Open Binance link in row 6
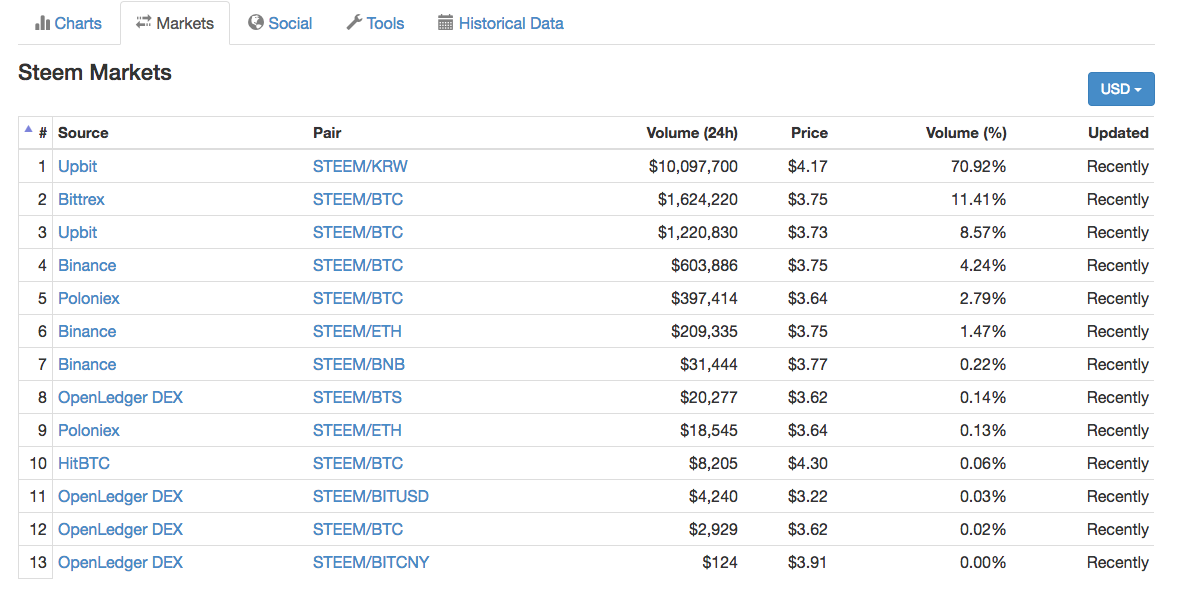Image resolution: width=1188 pixels, height=592 pixels. (x=87, y=331)
